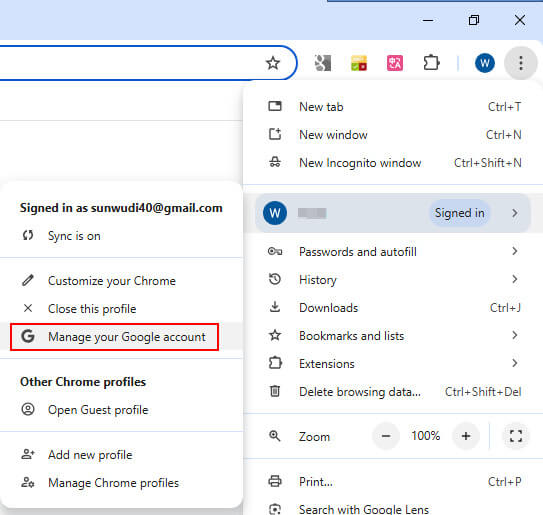543x515 pixels.
Task: Click the printer icon
Action: [275, 481]
